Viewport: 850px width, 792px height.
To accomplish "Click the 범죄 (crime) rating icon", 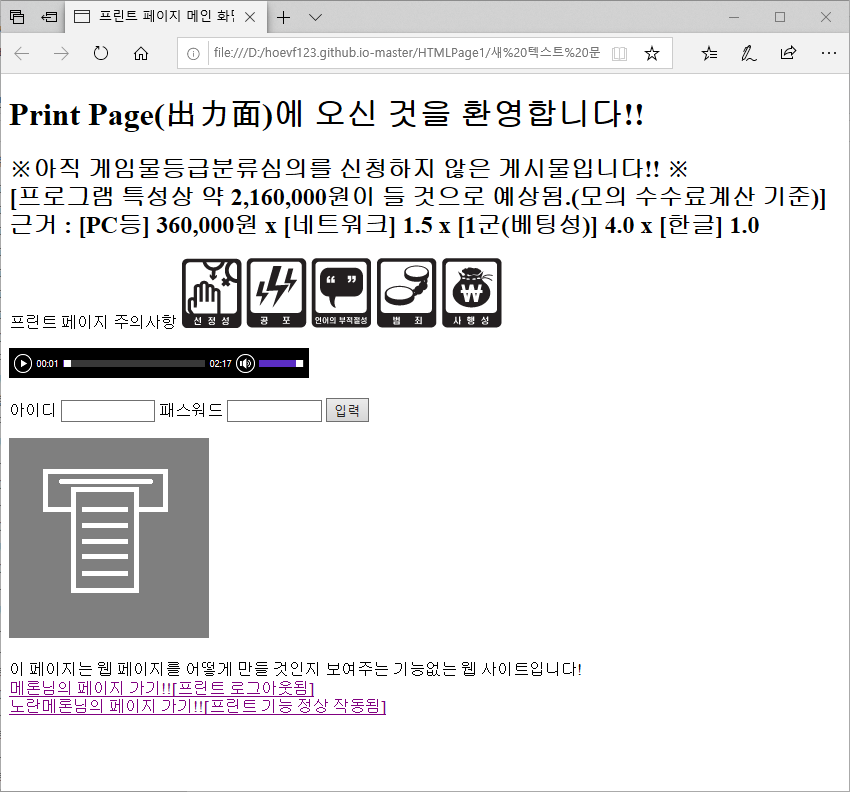I will 406,291.
